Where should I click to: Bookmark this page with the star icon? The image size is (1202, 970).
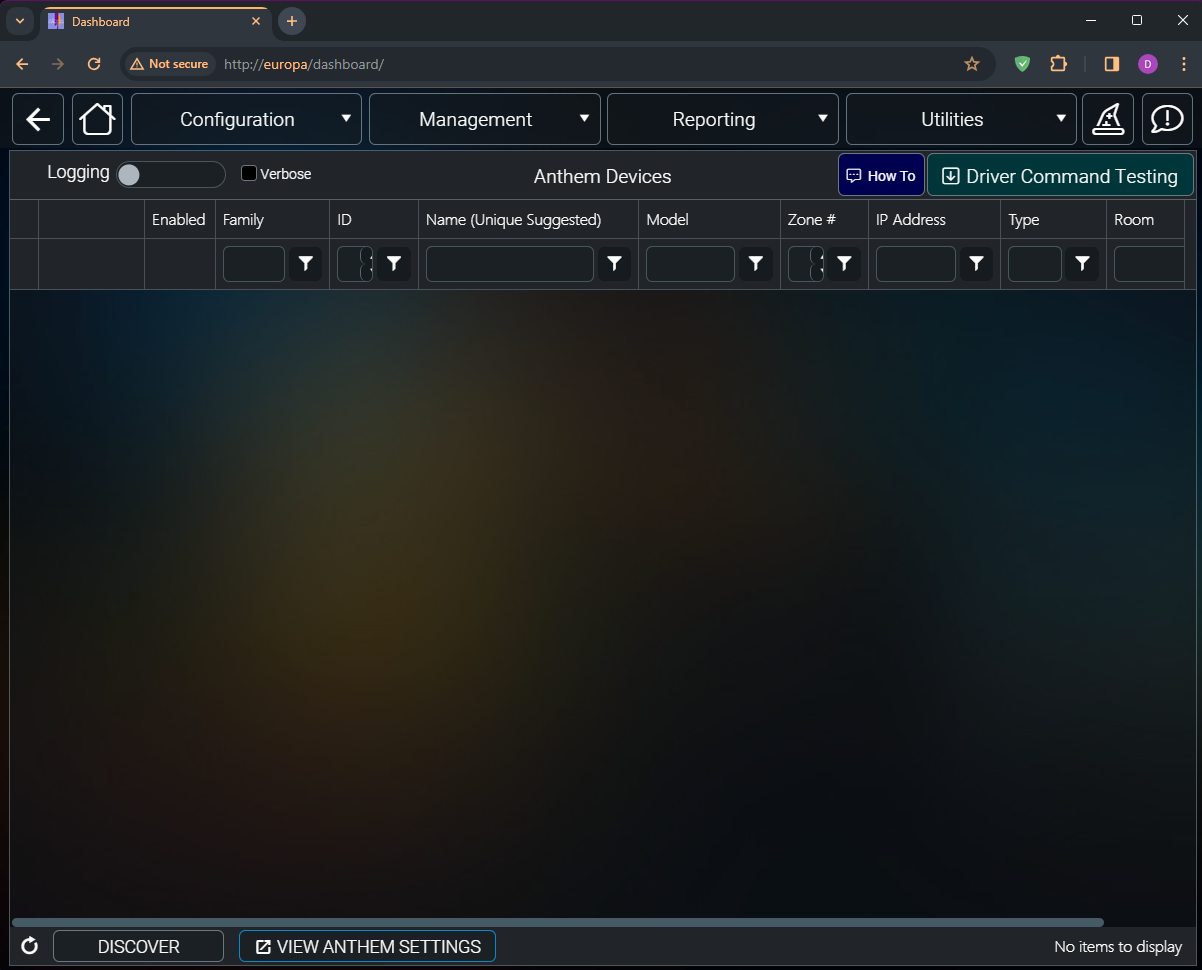click(x=972, y=64)
